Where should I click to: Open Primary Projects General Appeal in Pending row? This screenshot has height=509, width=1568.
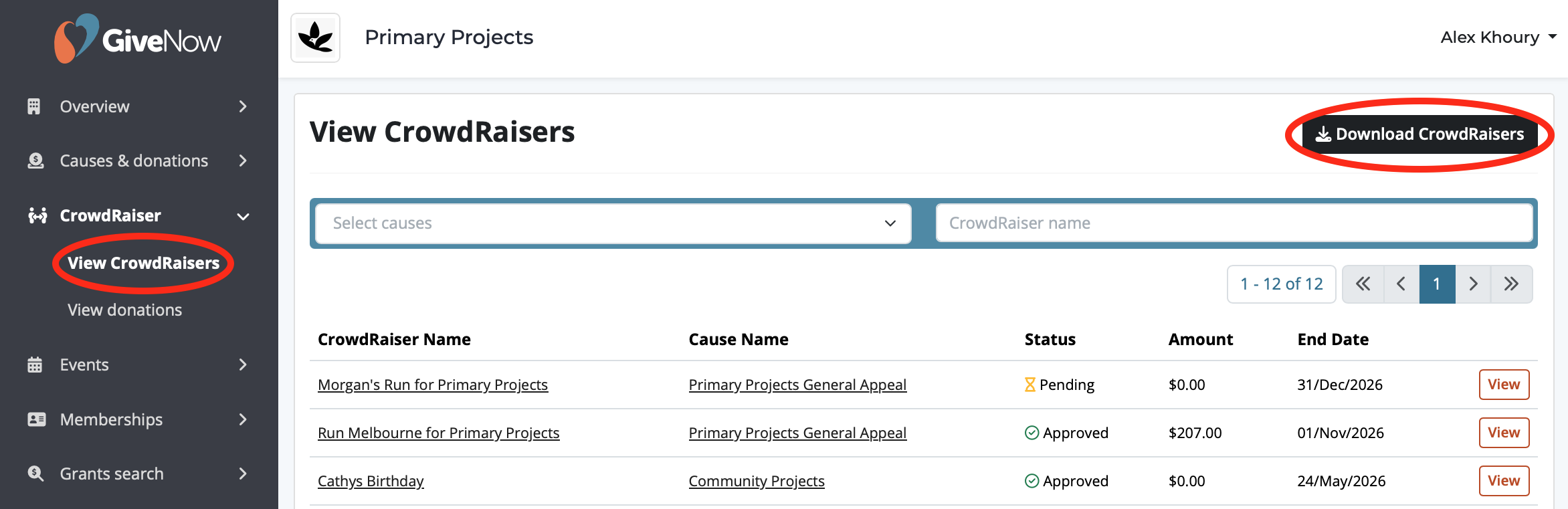797,385
